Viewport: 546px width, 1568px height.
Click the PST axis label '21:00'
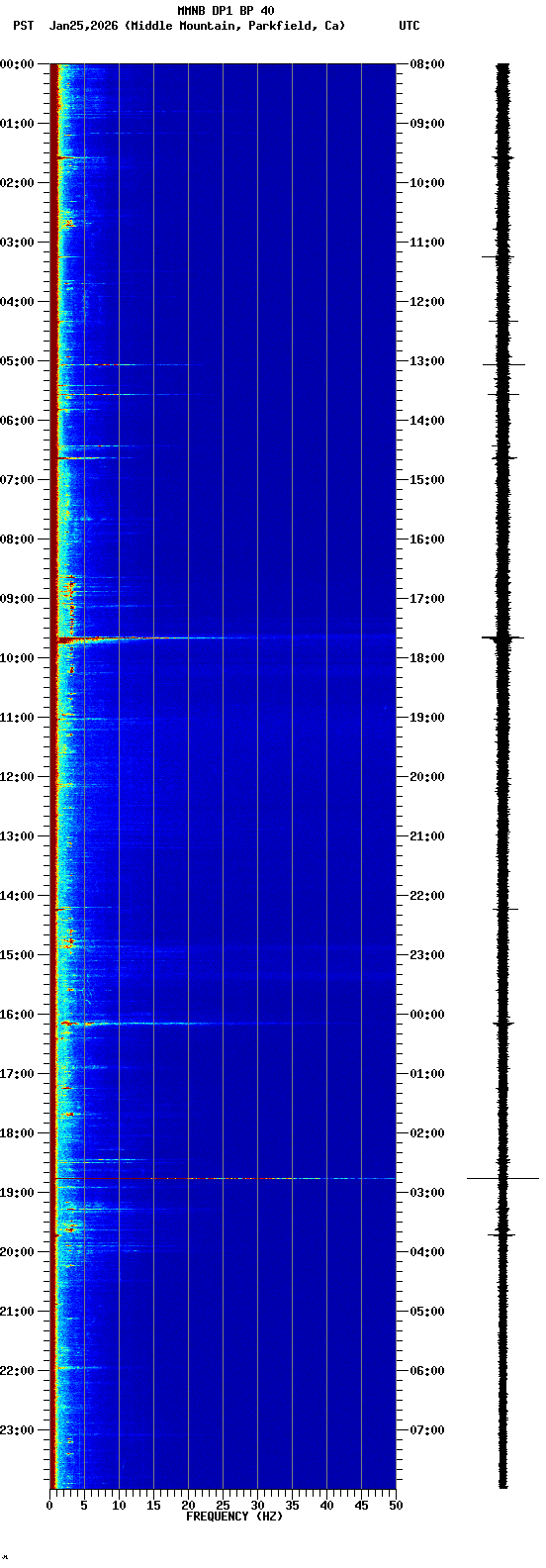coord(17,1312)
